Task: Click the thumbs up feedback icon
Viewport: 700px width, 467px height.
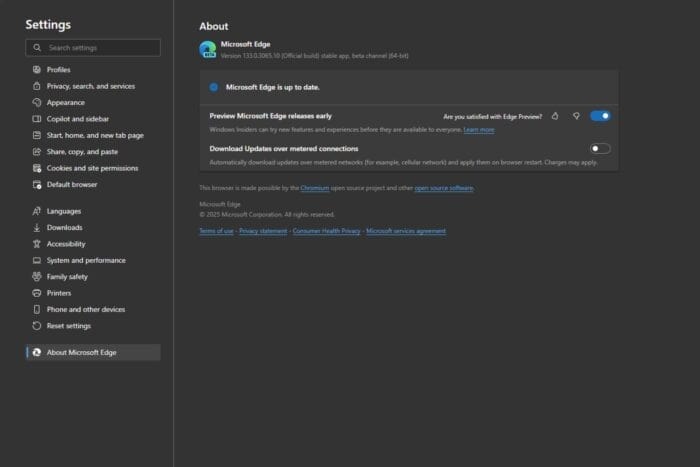Action: [x=555, y=116]
